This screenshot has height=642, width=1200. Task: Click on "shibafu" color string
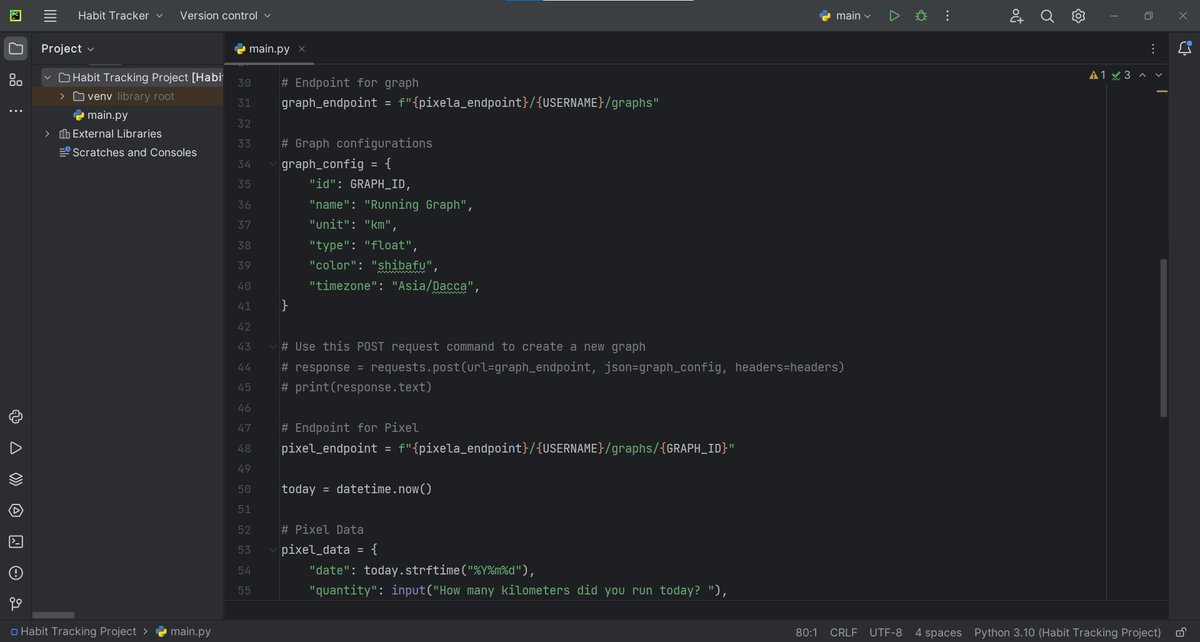(401, 265)
